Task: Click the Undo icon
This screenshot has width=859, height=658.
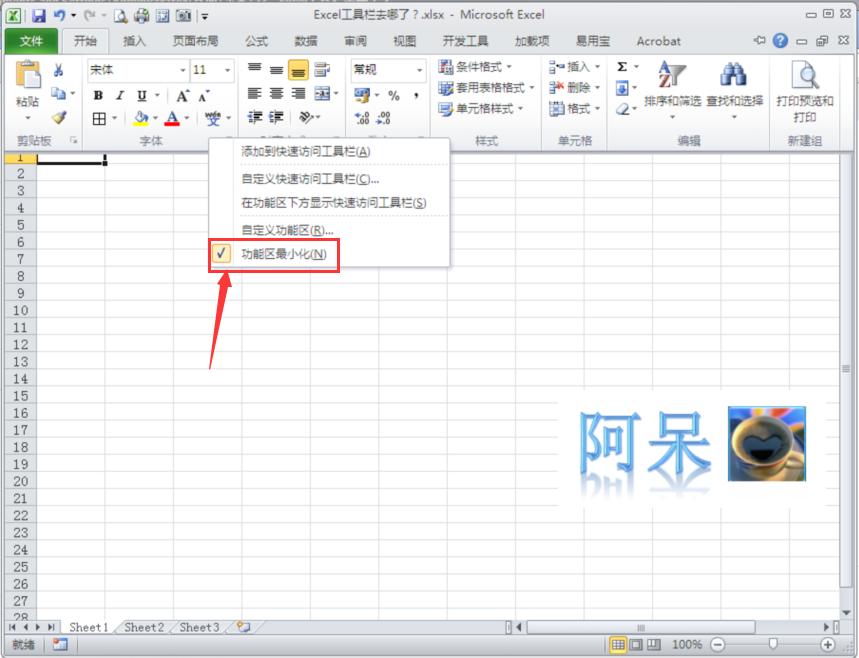Action: point(60,15)
